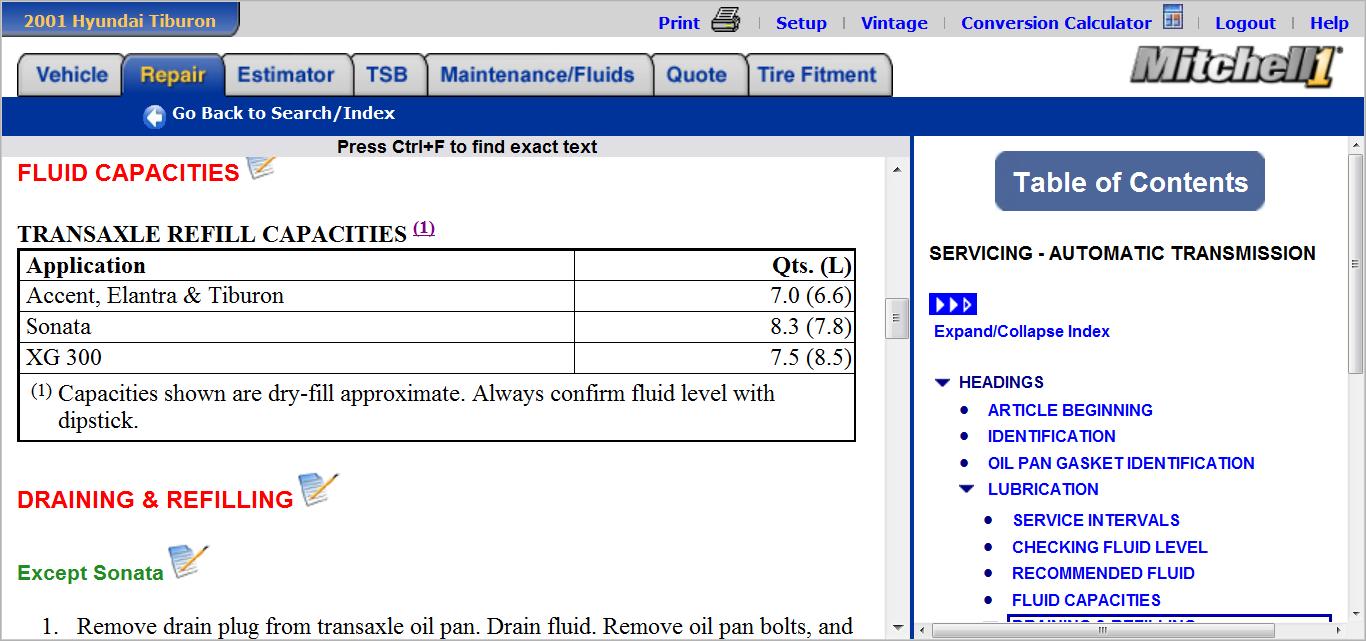The image size is (1366, 641).
Task: Collapse the LUBRICATION tree node
Action: [967, 489]
